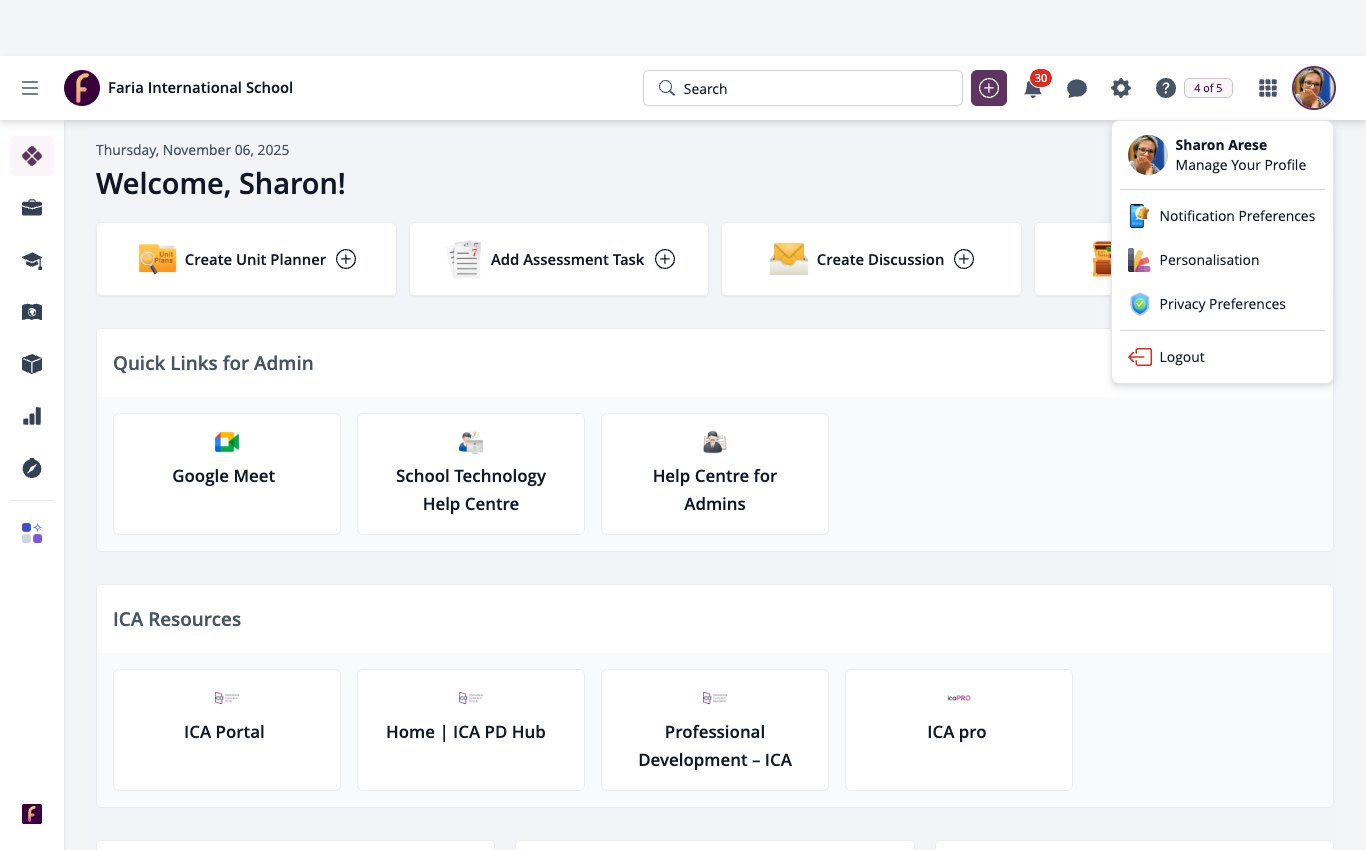Select Personalisation from profile menu
1366x850 pixels.
1222,260
